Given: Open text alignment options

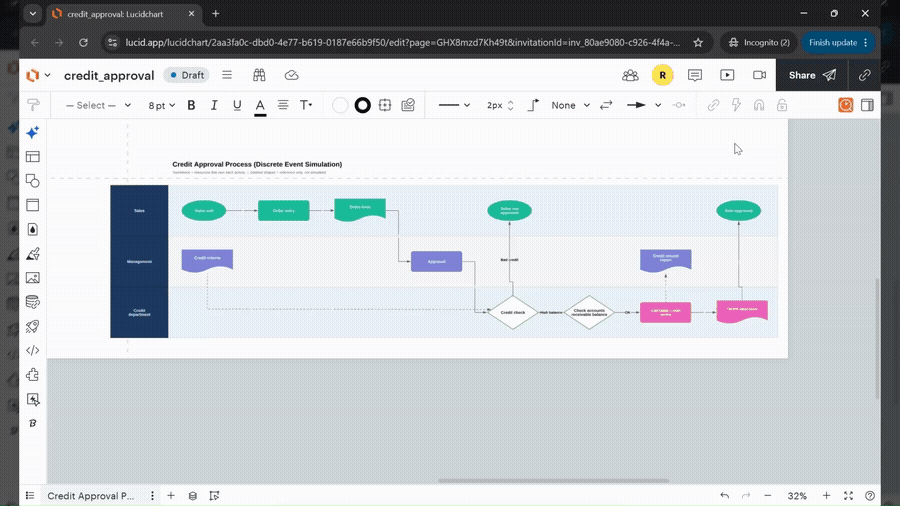Looking at the screenshot, I should (x=283, y=105).
